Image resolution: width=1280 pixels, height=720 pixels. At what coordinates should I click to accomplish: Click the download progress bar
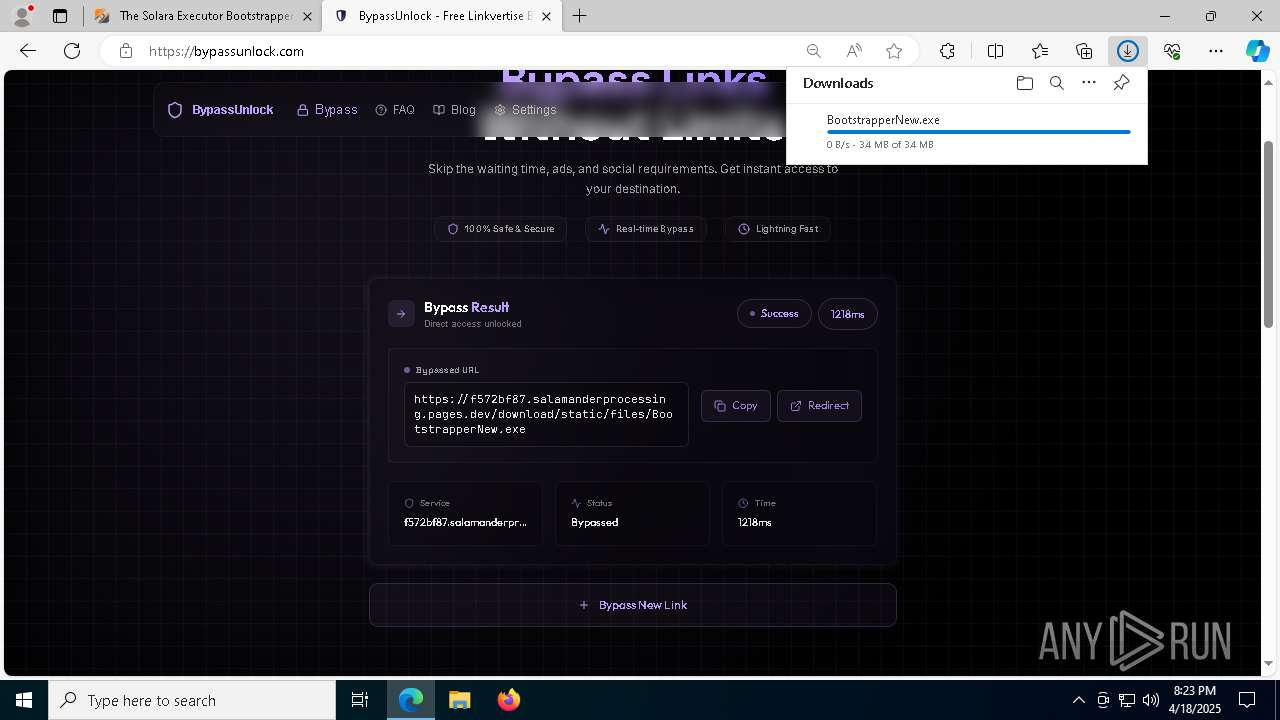click(x=979, y=132)
